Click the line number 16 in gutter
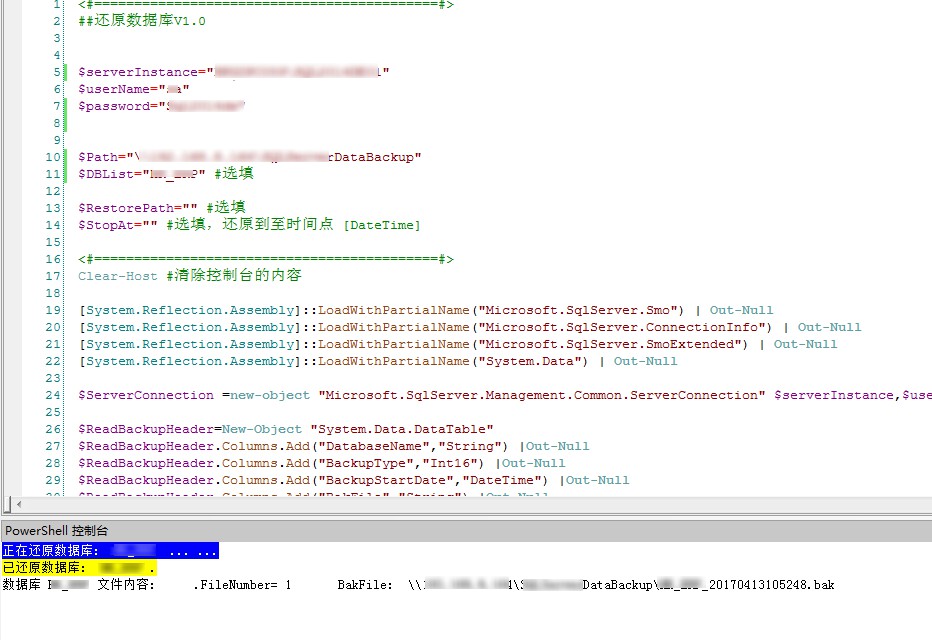Image resolution: width=932 pixels, height=640 pixels. pyautogui.click(x=53, y=259)
